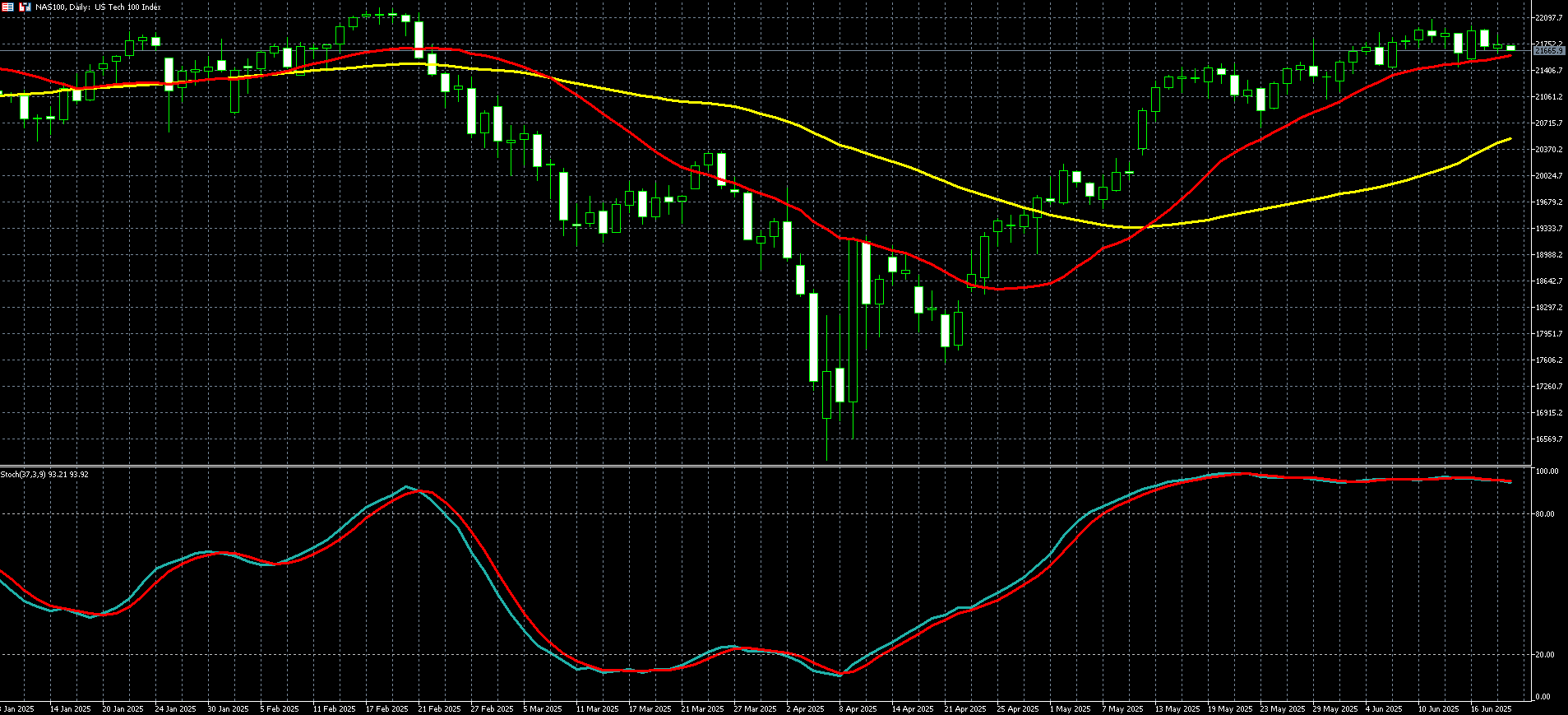Click the stochastic 20.00 level label
This screenshot has height=715, width=1568.
[1545, 654]
